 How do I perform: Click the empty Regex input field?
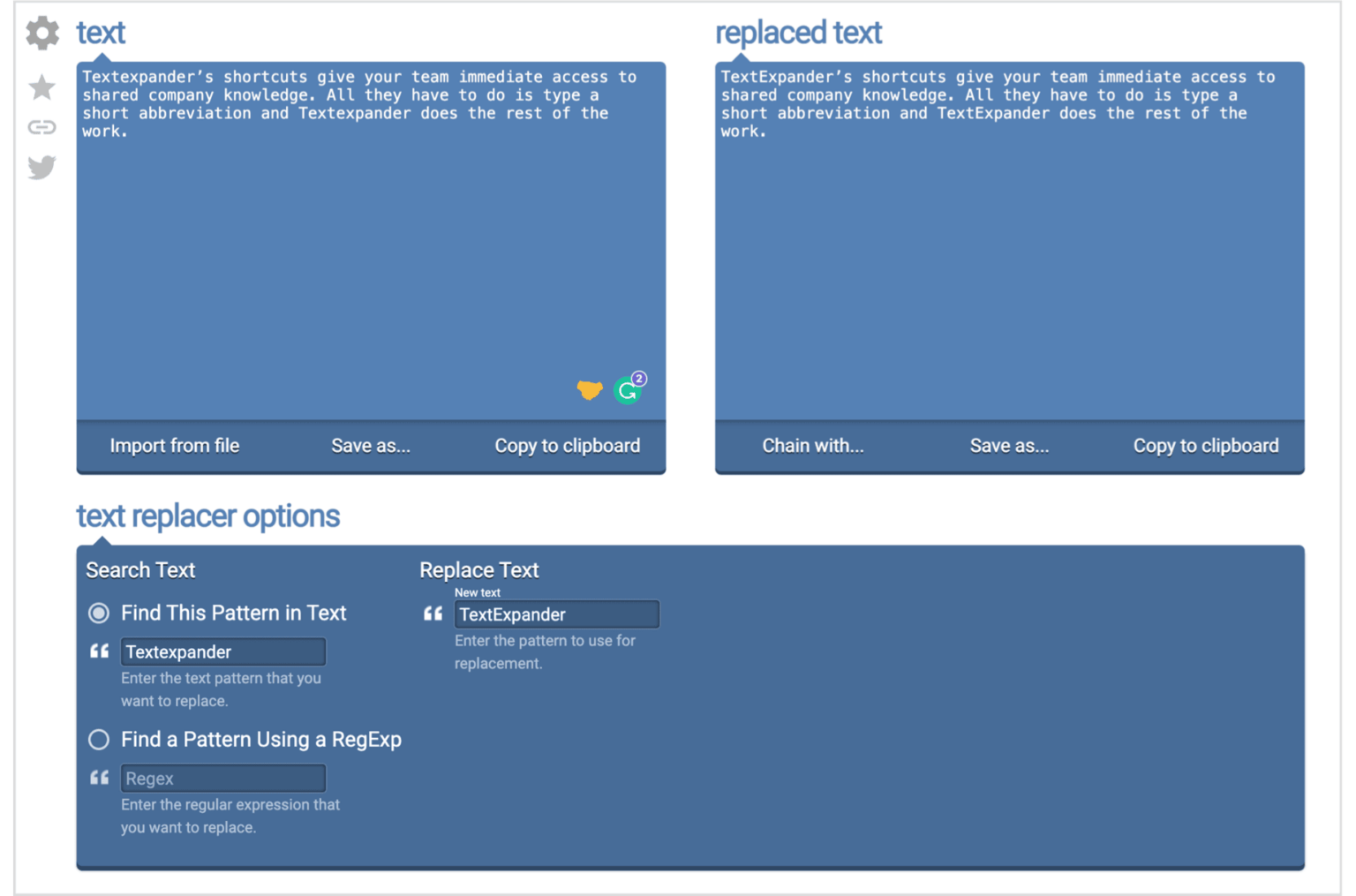pyautogui.click(x=222, y=778)
